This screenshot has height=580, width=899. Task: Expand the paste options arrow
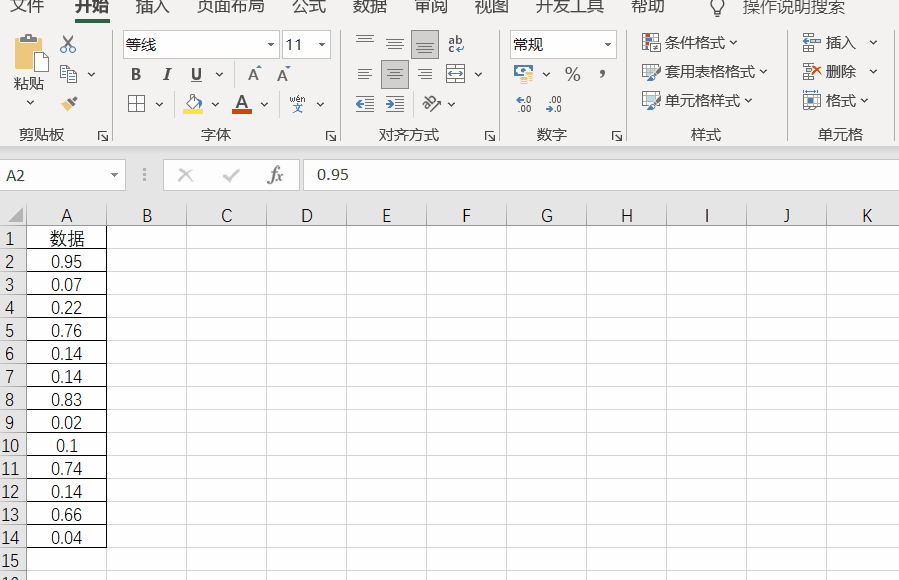click(x=30, y=103)
